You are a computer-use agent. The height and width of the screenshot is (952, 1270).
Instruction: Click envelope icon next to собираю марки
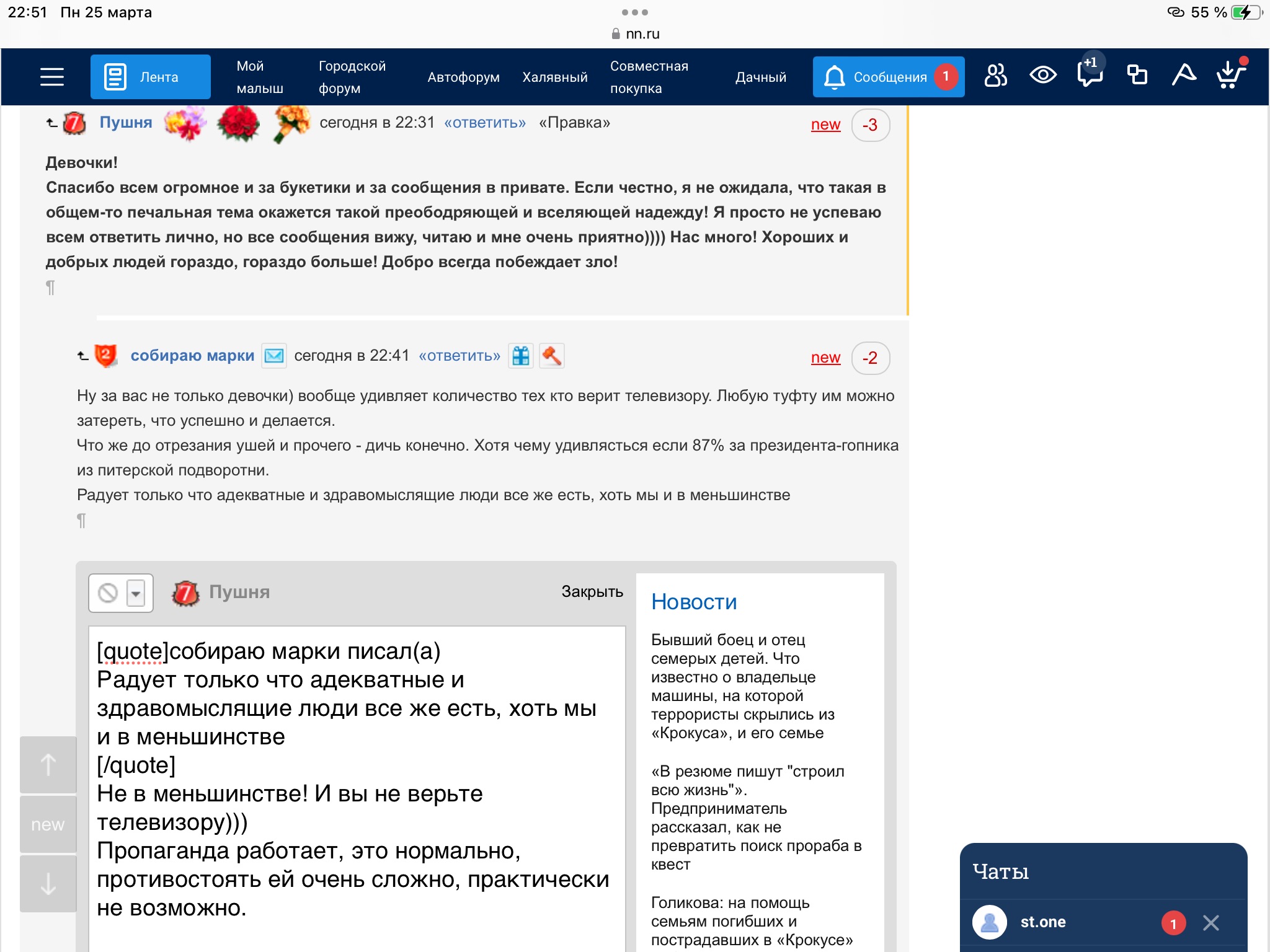273,356
